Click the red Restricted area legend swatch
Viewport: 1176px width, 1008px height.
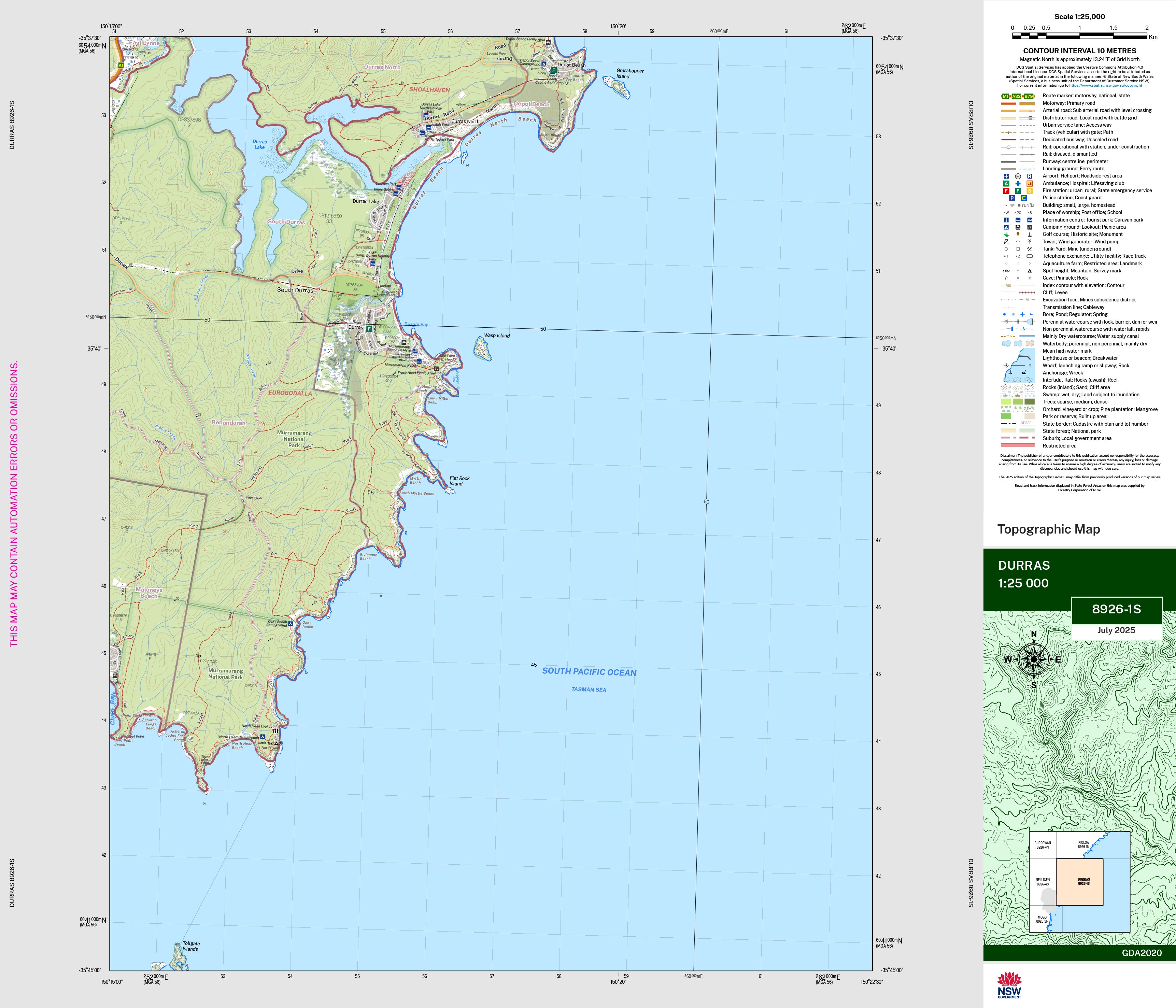tap(1017, 445)
